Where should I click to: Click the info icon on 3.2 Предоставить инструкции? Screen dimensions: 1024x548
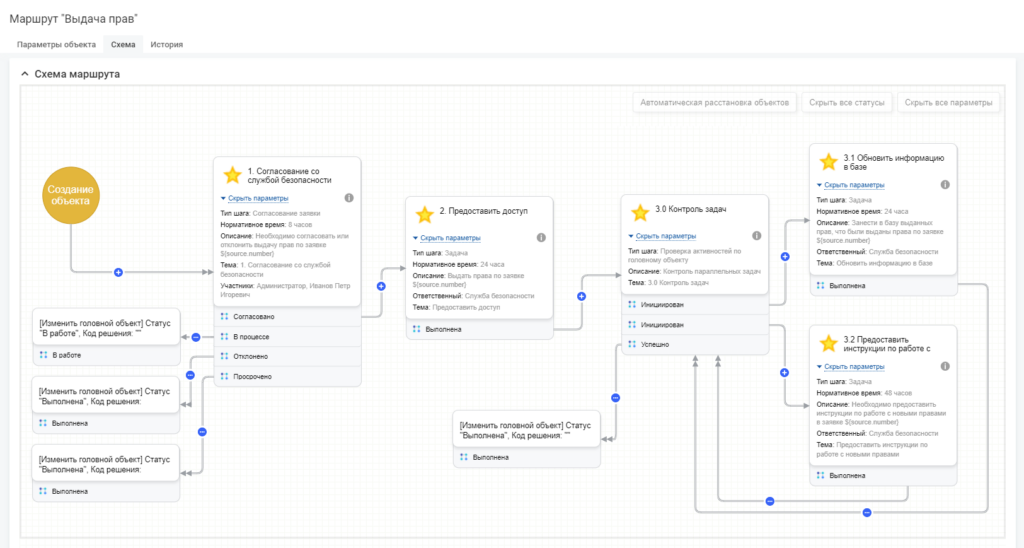tap(945, 366)
